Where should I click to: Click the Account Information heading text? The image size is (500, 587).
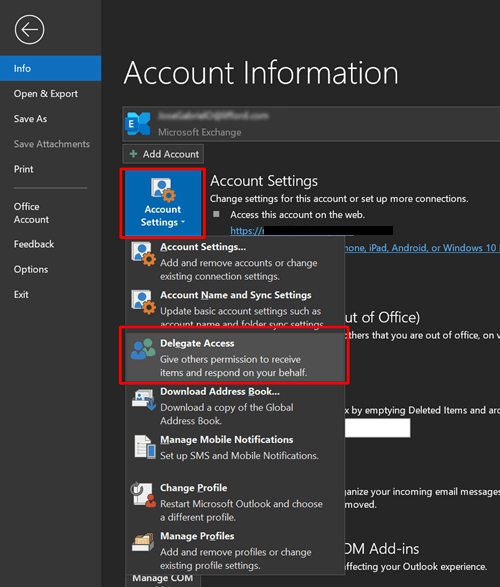(x=261, y=73)
